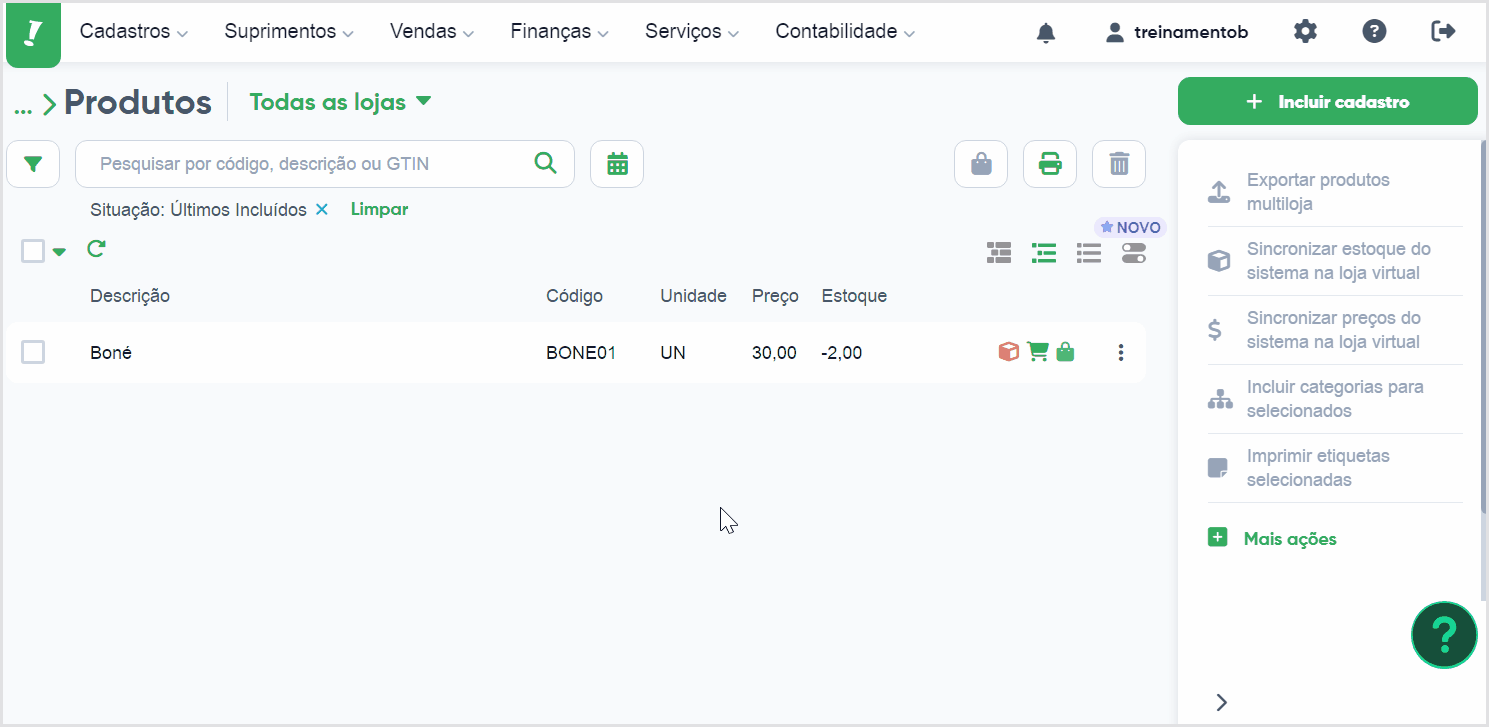
Task: Open the settings gear icon
Action: (x=1305, y=32)
